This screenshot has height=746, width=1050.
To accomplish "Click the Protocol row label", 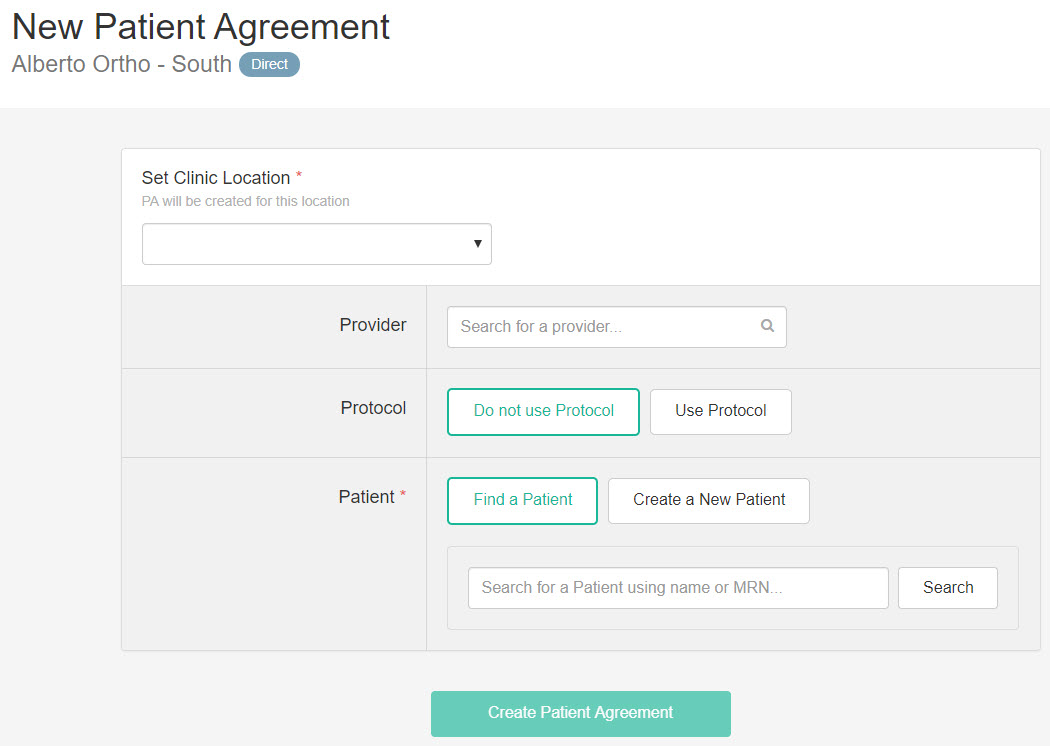I will point(373,408).
